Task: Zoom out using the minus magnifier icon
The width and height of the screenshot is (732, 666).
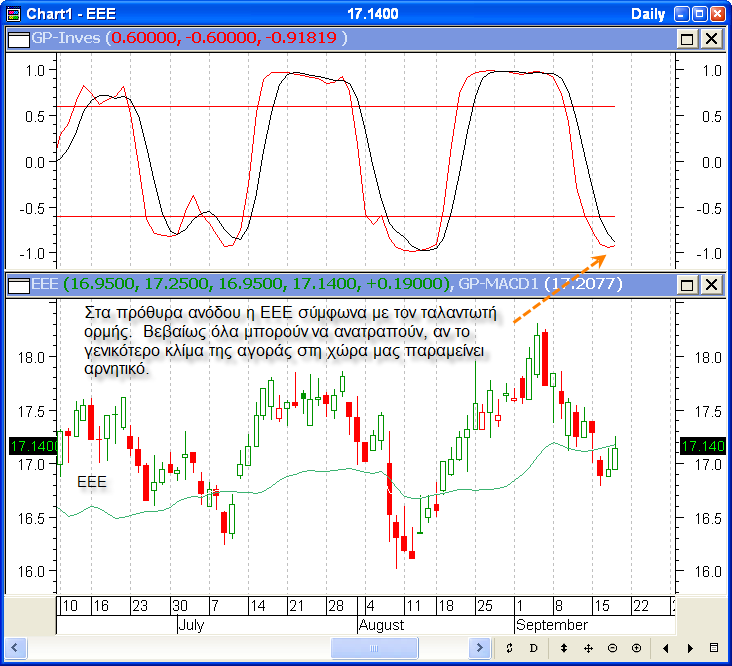Action: point(612,648)
